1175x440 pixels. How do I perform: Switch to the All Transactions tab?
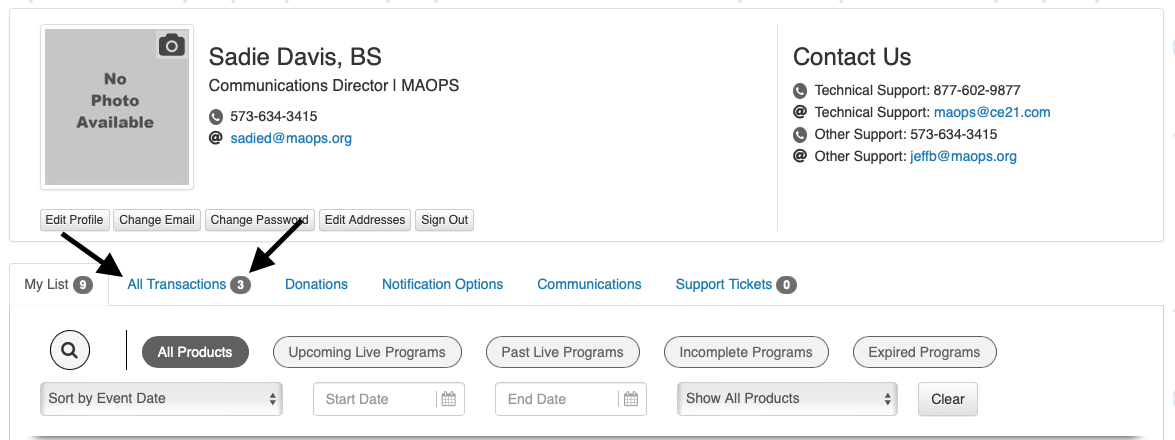tap(177, 285)
